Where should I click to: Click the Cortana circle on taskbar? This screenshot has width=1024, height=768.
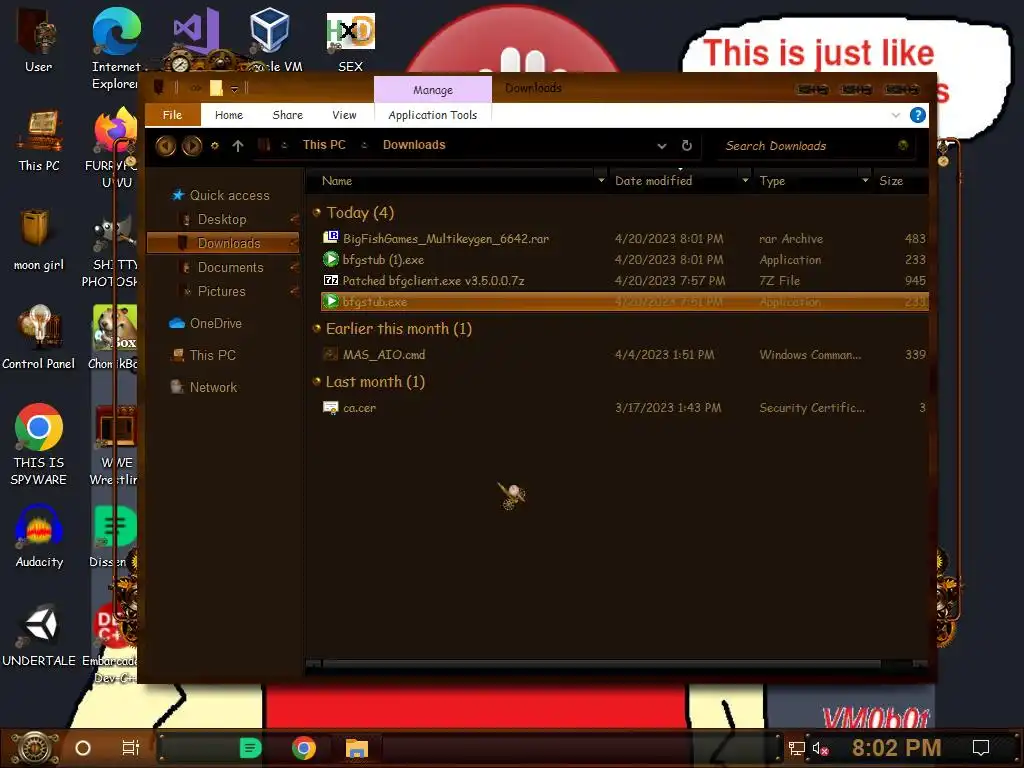(83, 748)
